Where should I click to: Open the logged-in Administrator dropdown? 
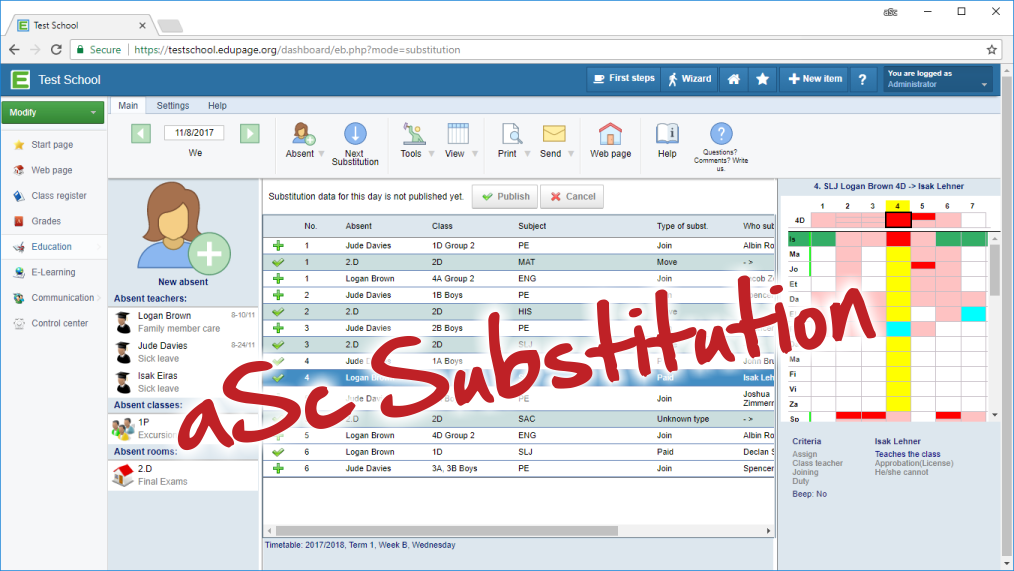[x=938, y=79]
